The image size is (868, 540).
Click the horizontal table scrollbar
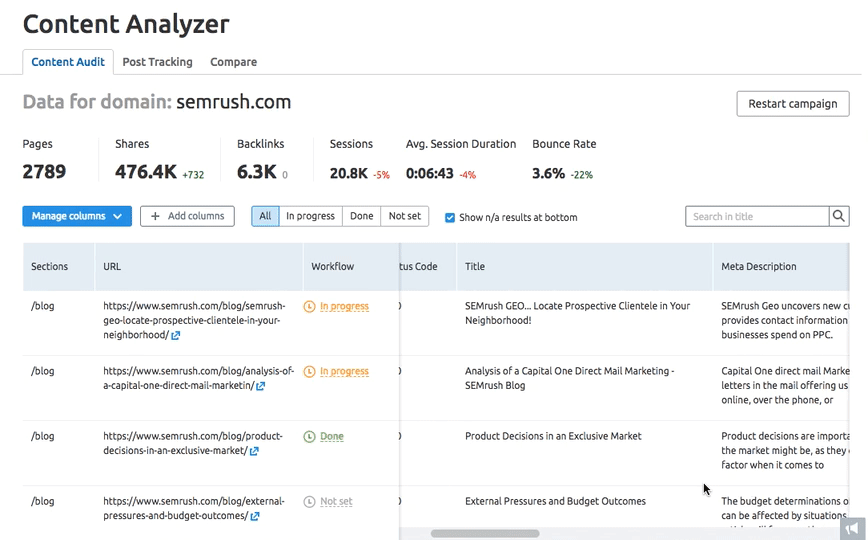tap(485, 533)
